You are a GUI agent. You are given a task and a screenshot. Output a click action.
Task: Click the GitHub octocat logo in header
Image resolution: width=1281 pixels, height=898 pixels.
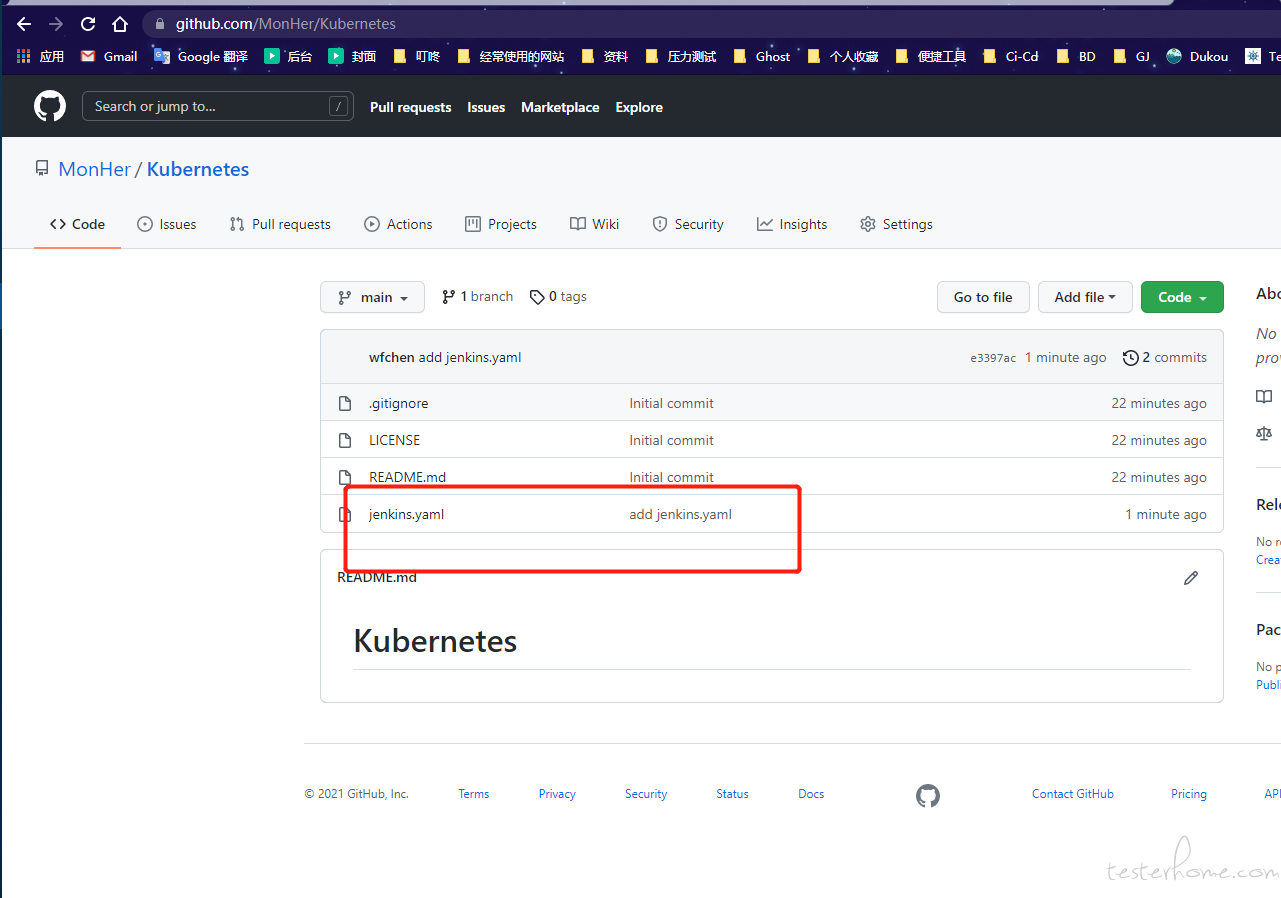(x=50, y=106)
